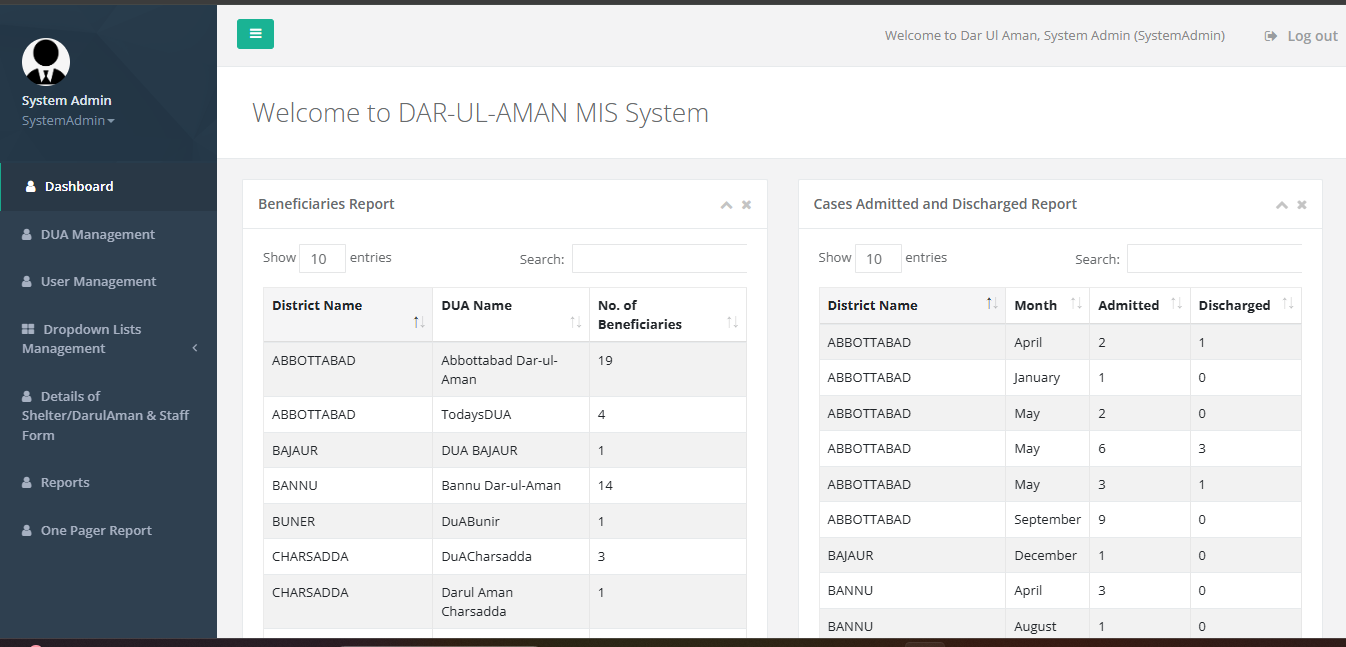Screen dimensions: 1346x647
Task: Sort cases table by Month column
Action: [x=1047, y=305]
